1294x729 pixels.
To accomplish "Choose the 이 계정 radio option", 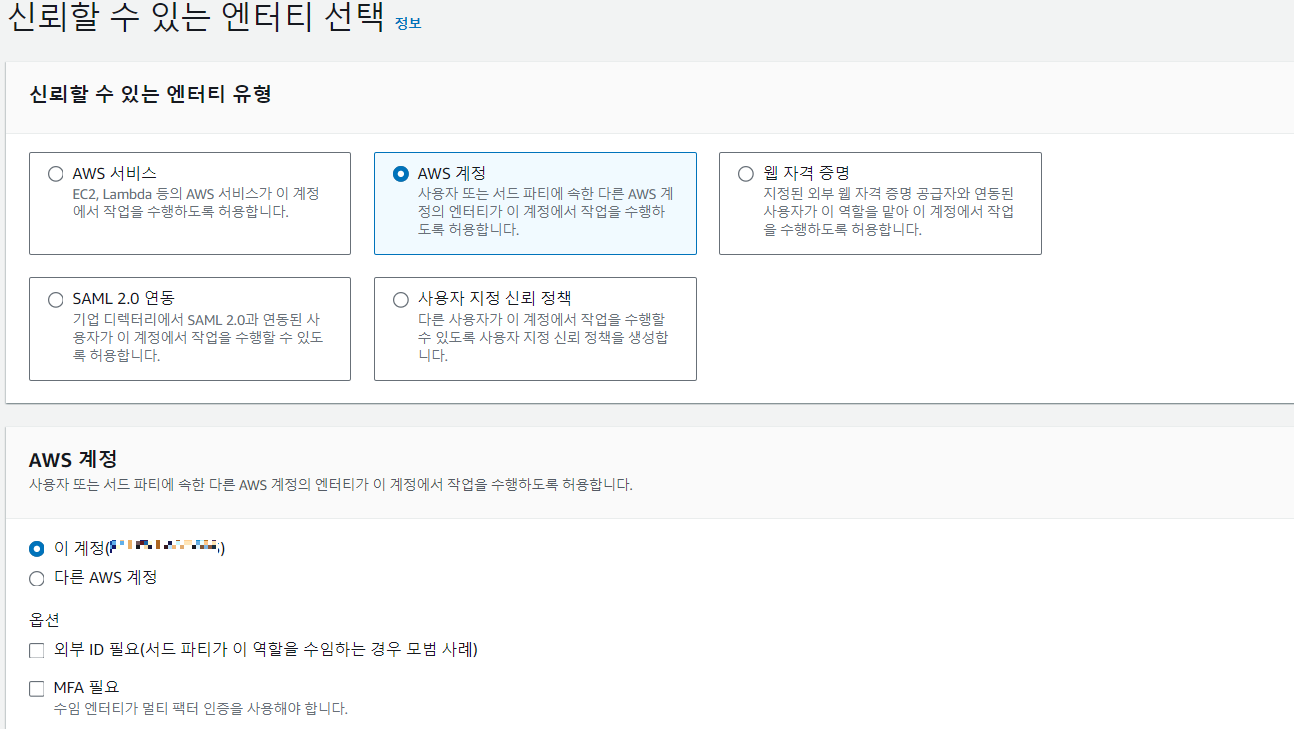I will coord(37,548).
